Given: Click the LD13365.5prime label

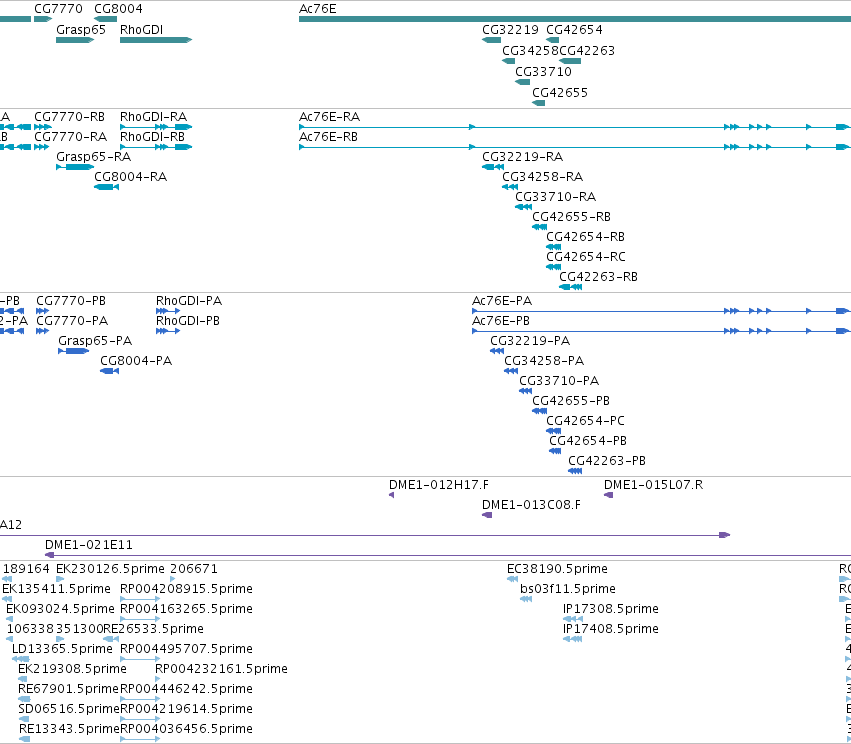Looking at the screenshot, I should tap(62, 648).
